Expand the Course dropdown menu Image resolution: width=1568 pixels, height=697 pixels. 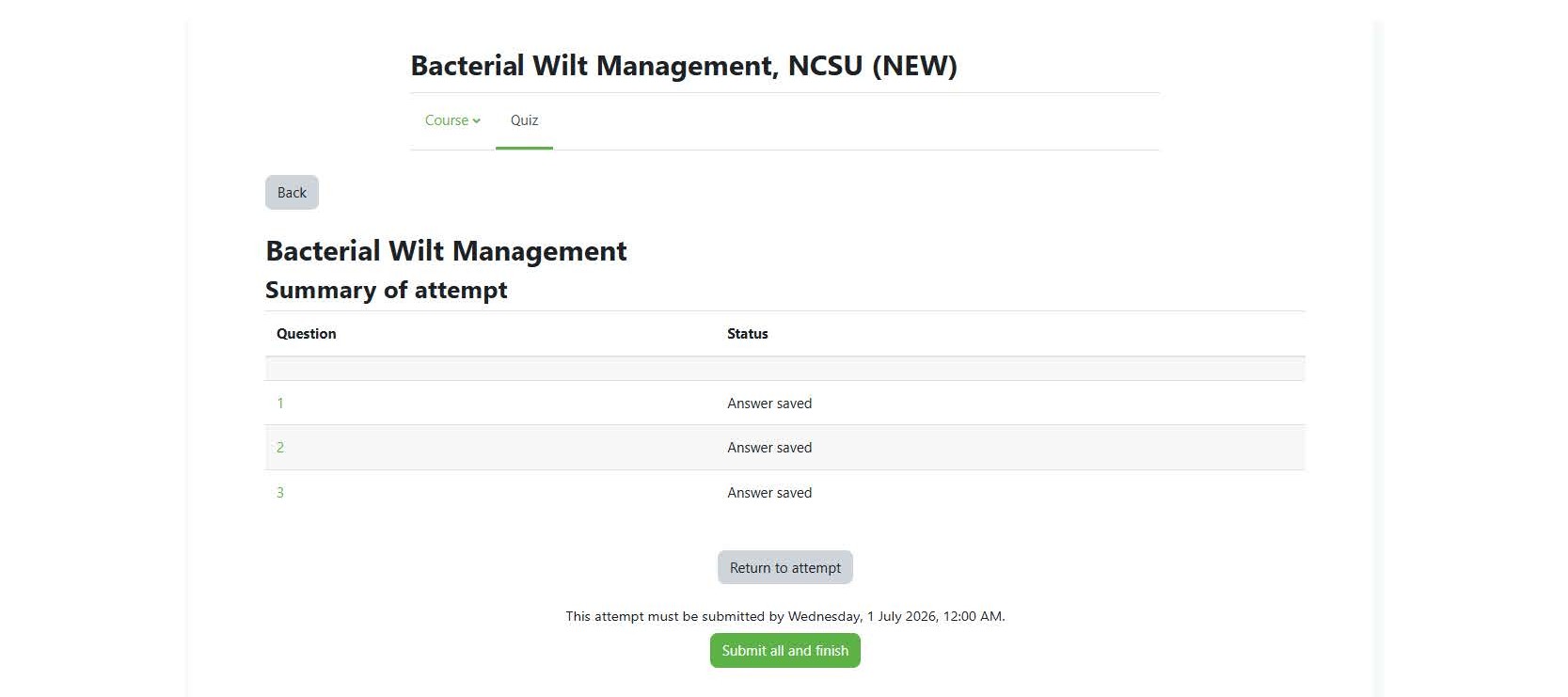(x=452, y=120)
